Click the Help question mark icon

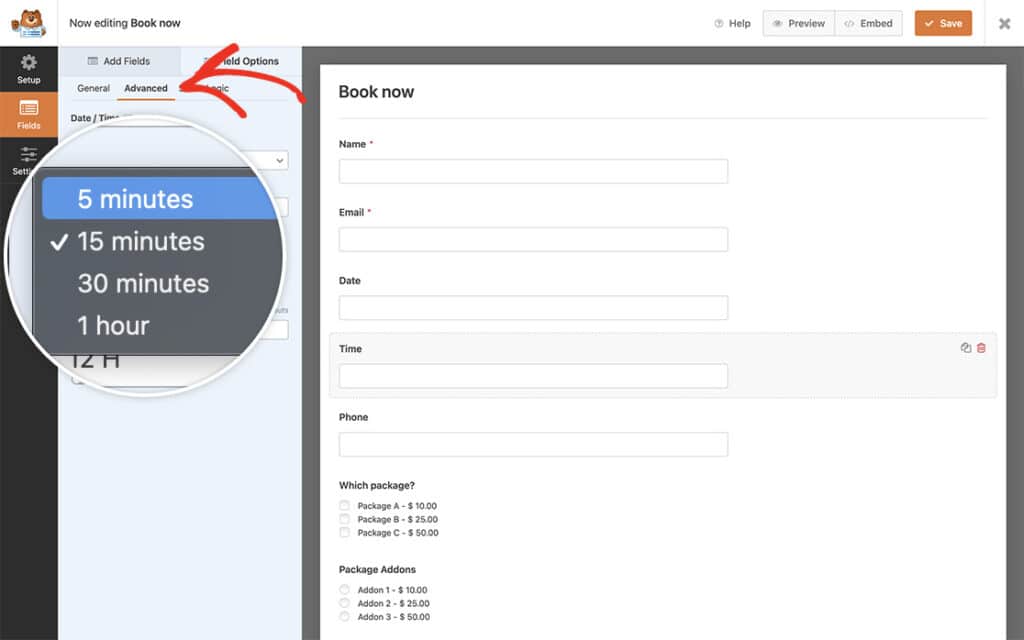718,23
